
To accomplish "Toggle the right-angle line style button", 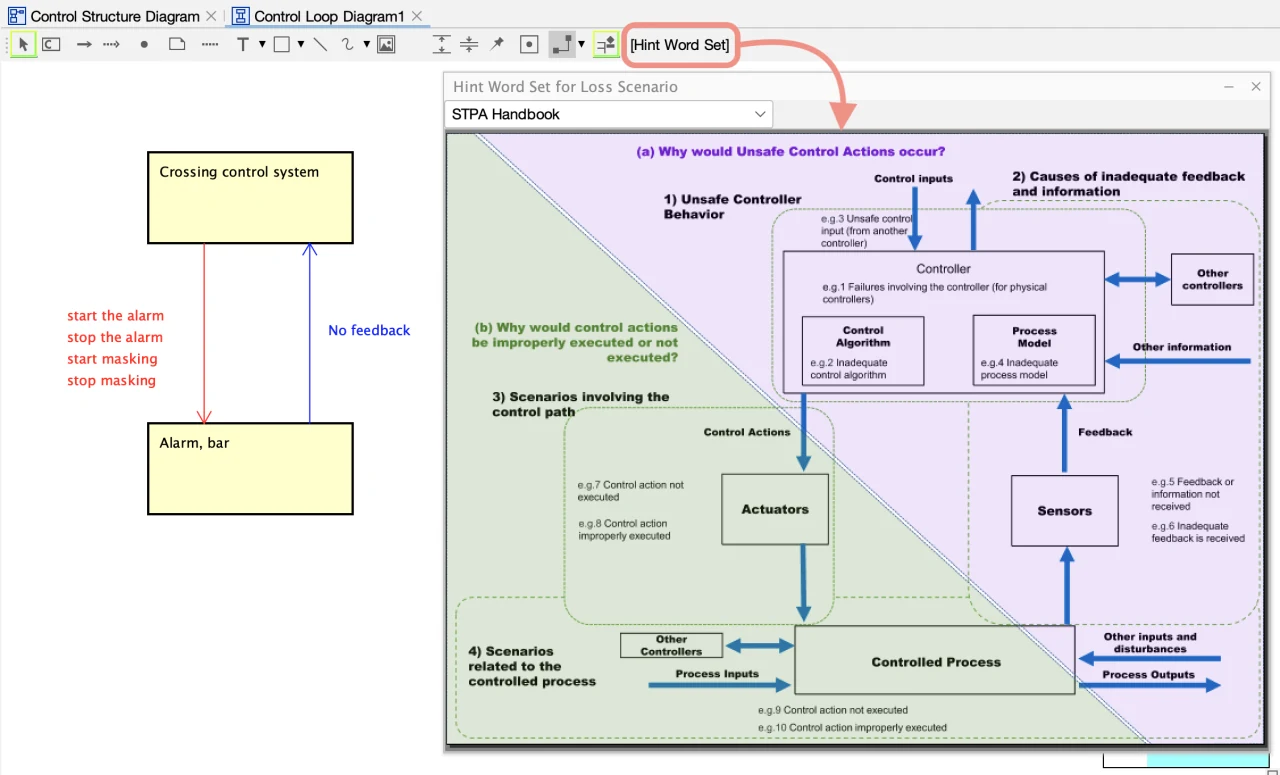I will pyautogui.click(x=563, y=45).
